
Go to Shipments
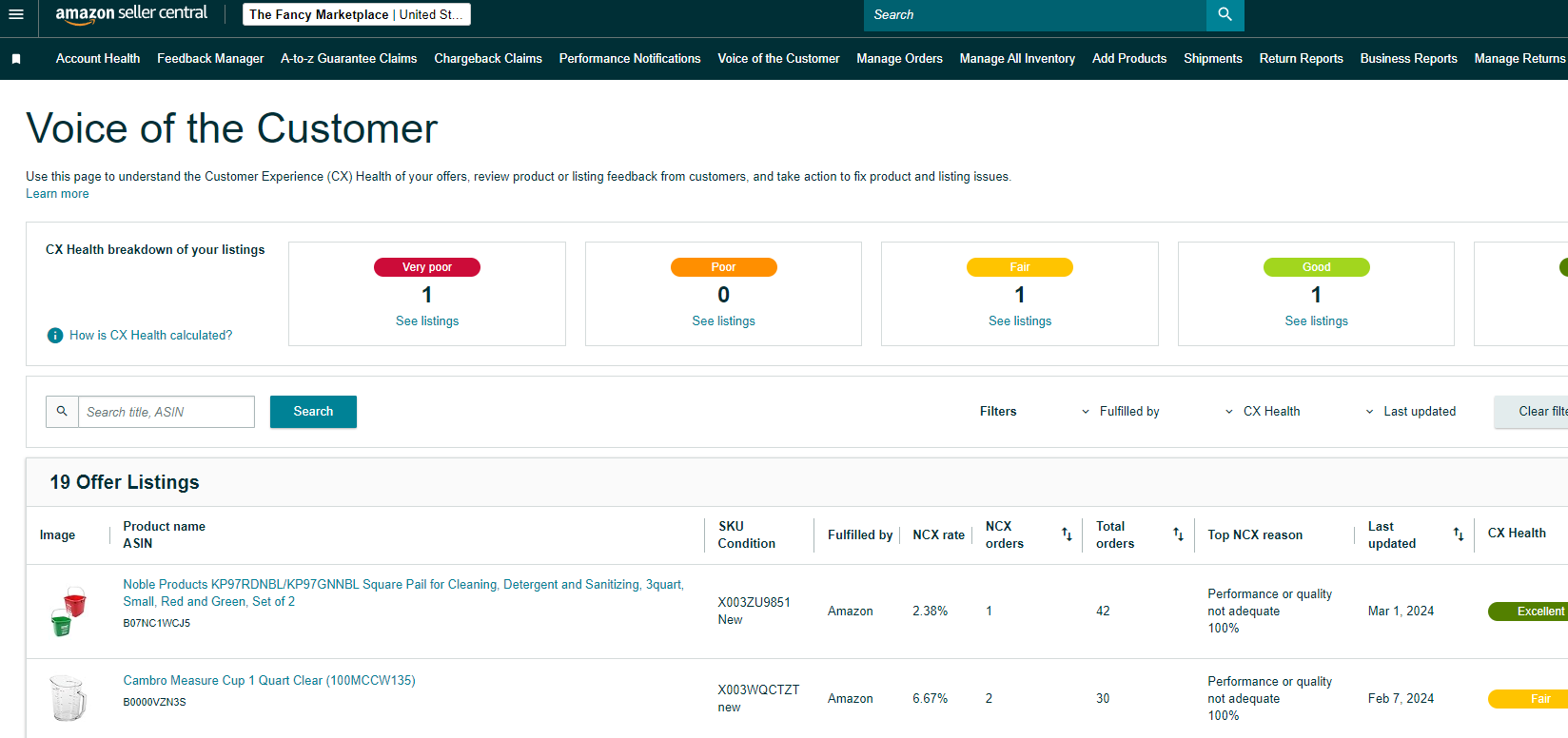coord(1213,59)
